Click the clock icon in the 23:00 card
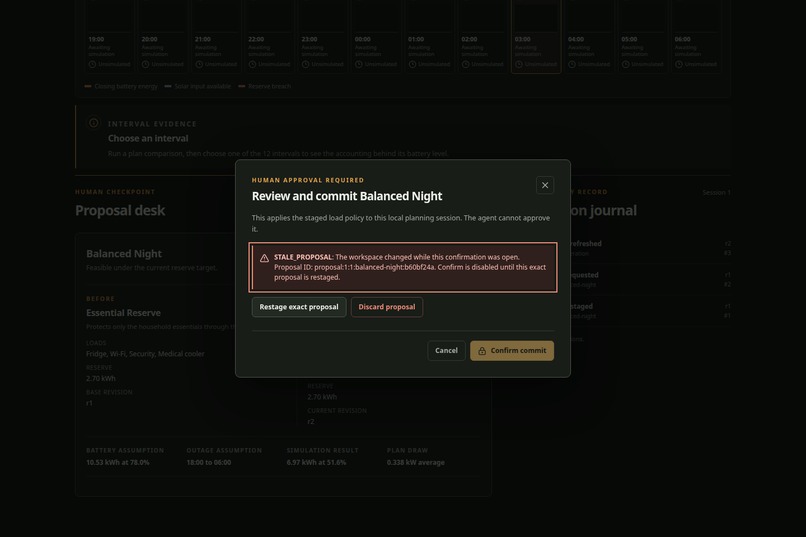Viewport: 806px width, 537px height. tap(306, 64)
